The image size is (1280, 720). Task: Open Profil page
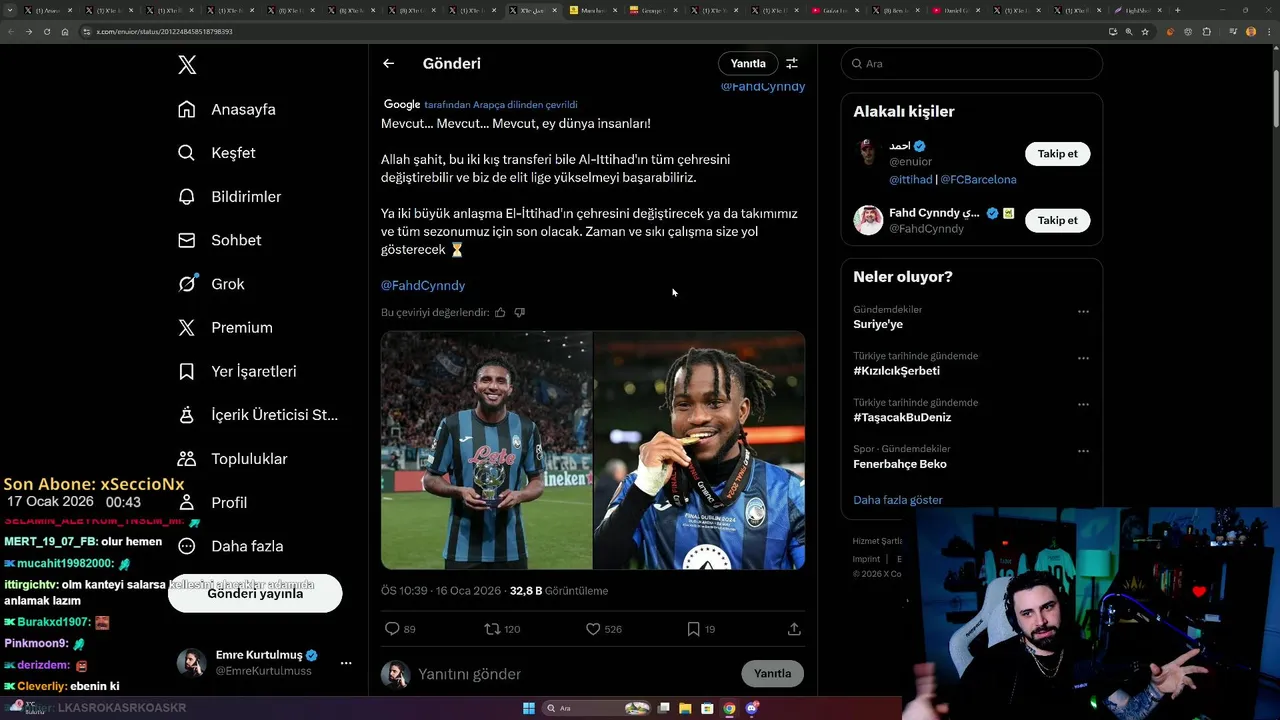click(212, 502)
